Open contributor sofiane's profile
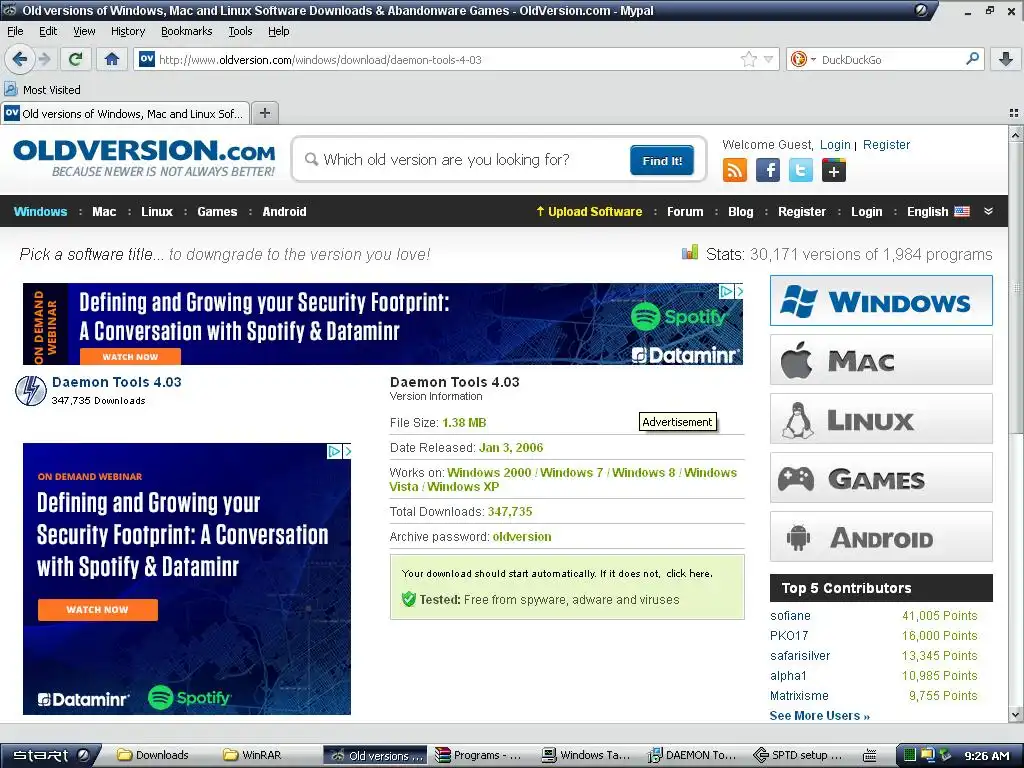1024x768 pixels. pos(790,615)
